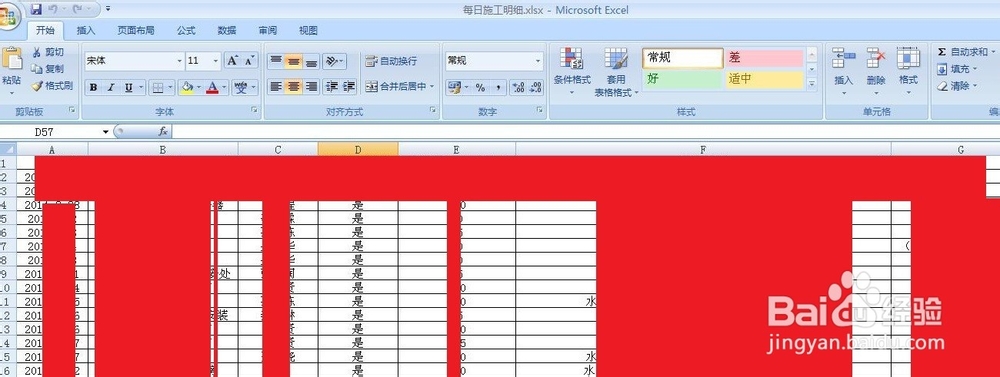Viewport: 1000px width, 377px height.
Task: Open 条件格式 conditional formatting
Action: click(x=571, y=71)
